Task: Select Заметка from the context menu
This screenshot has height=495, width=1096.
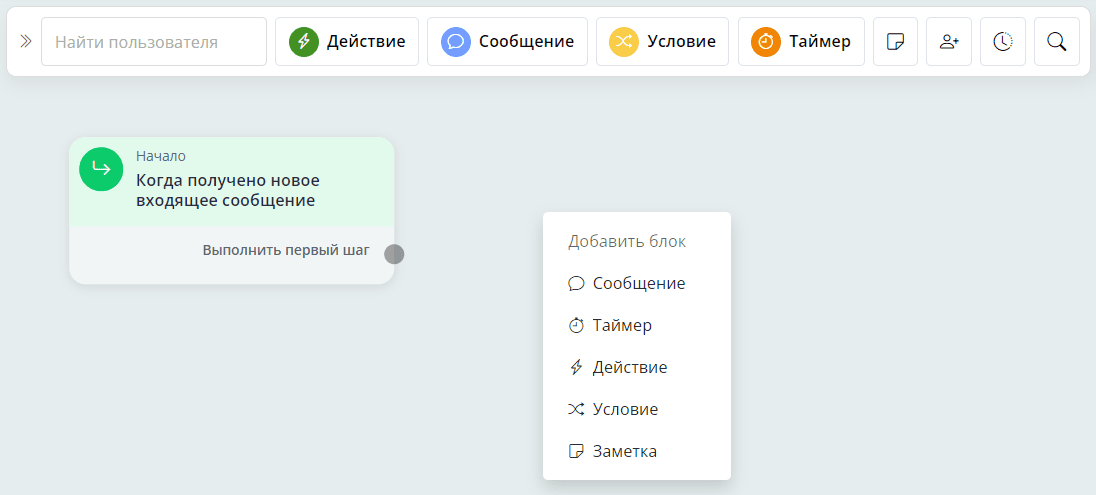Action: coord(624,451)
